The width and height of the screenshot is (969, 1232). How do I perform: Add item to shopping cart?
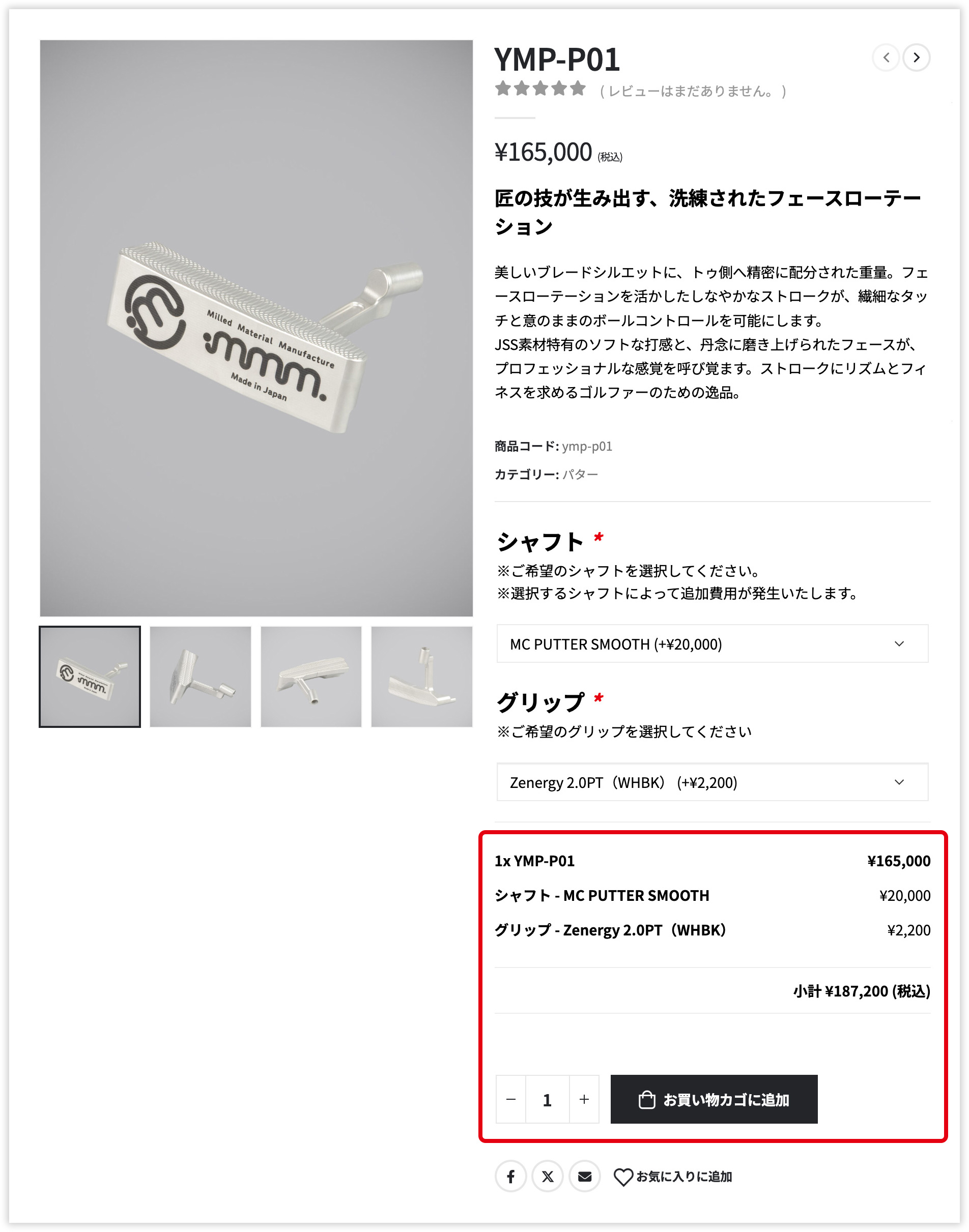[x=714, y=1099]
